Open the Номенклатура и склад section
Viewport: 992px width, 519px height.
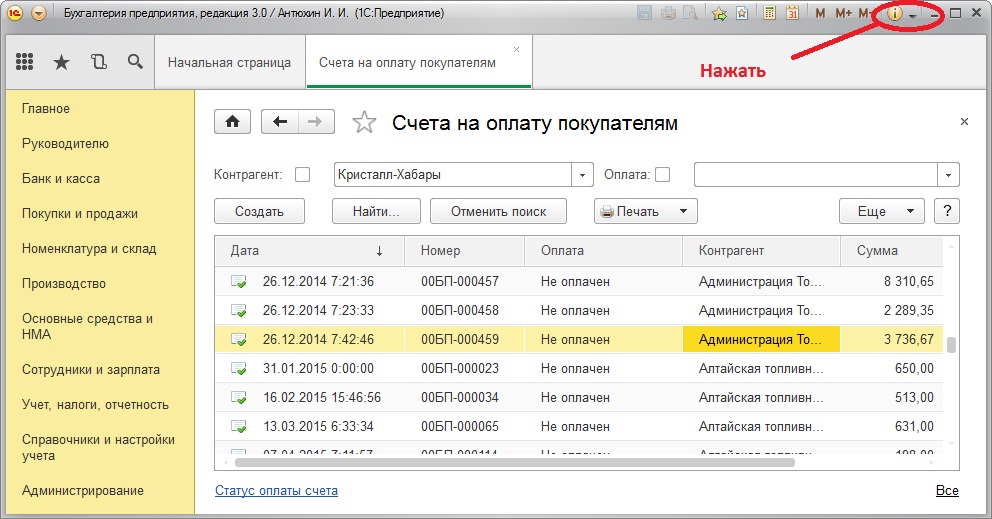(x=89, y=249)
